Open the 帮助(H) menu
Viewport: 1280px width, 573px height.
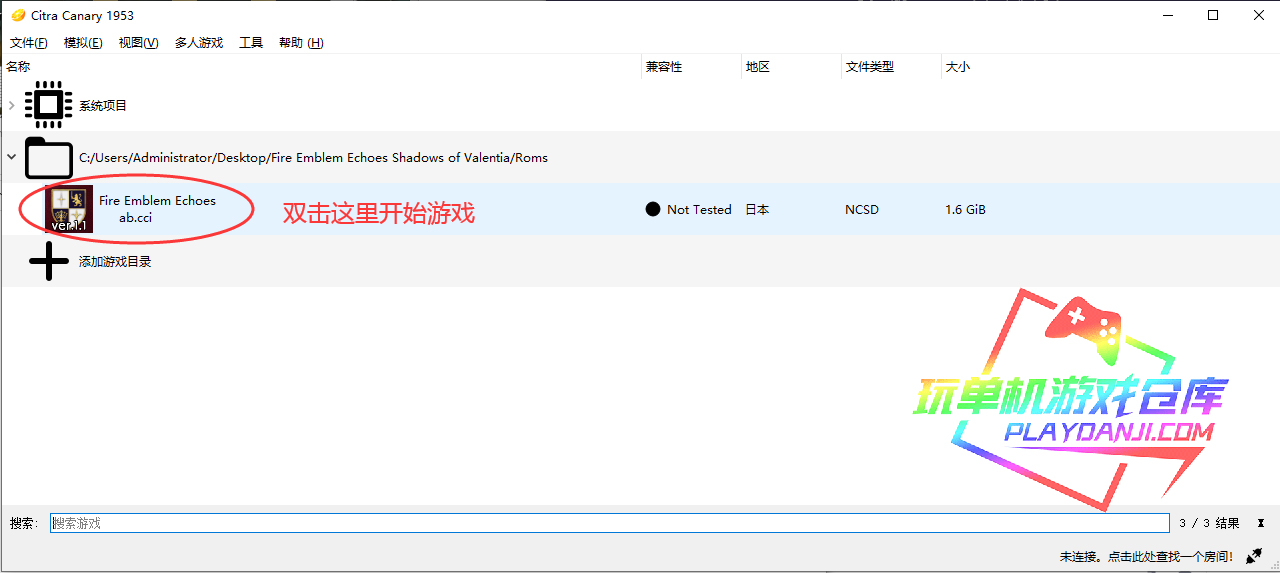point(300,43)
